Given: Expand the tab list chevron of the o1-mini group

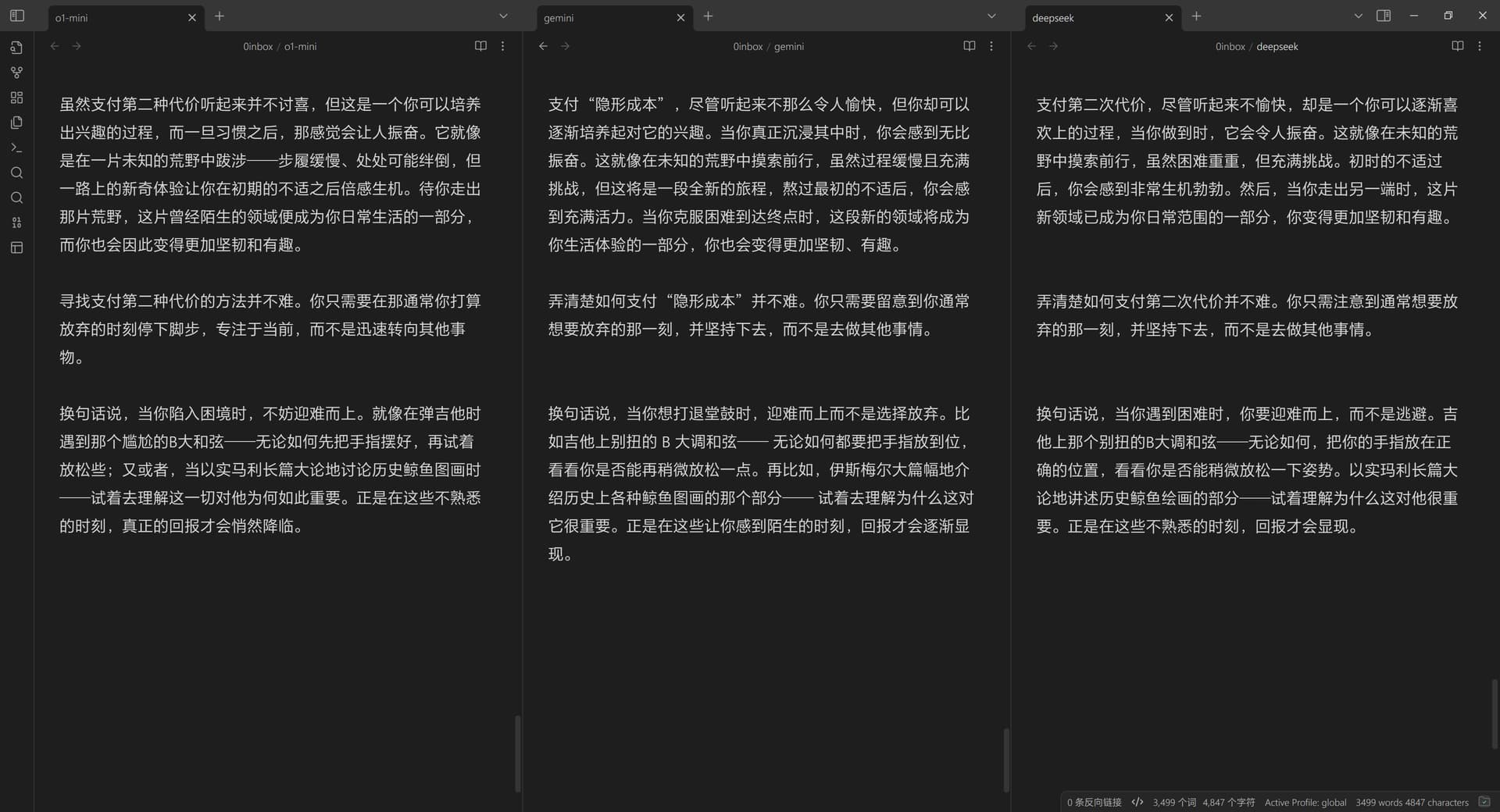Looking at the screenshot, I should point(503,16).
